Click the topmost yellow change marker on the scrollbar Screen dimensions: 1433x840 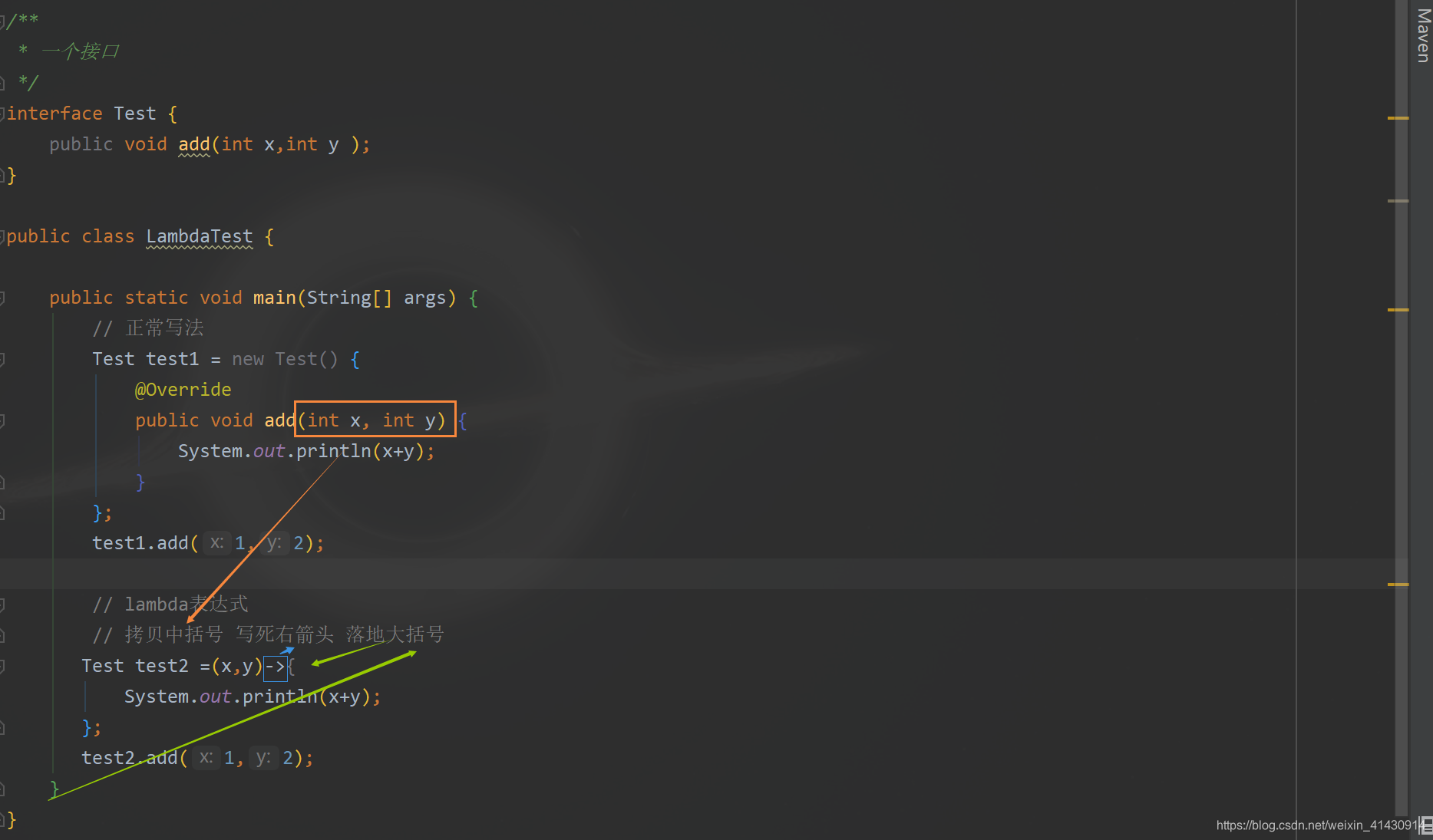[1398, 119]
